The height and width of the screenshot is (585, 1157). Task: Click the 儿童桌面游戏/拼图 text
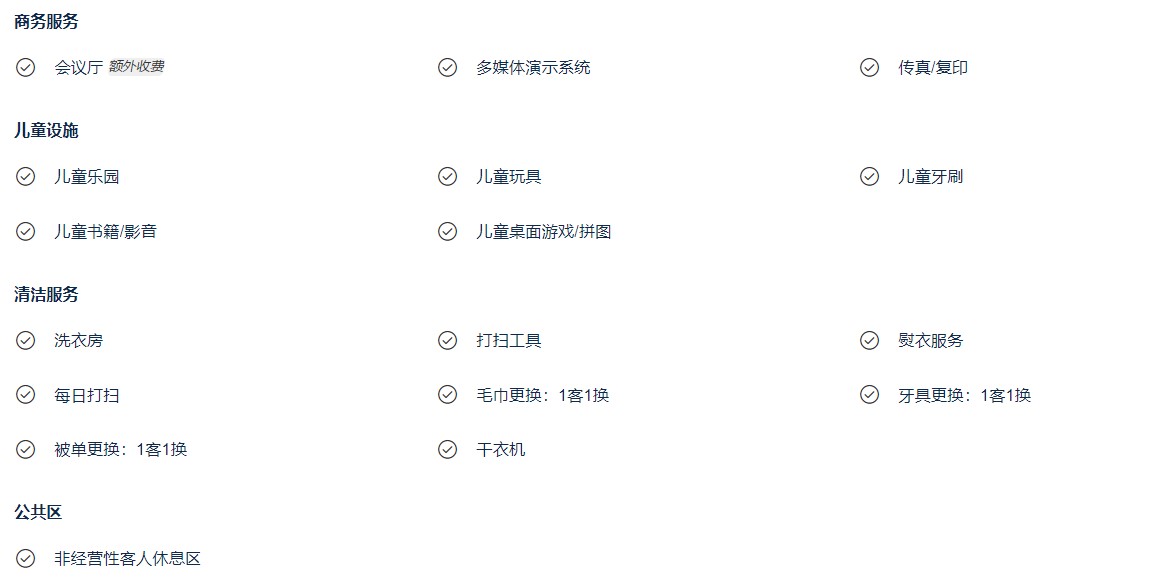click(543, 232)
